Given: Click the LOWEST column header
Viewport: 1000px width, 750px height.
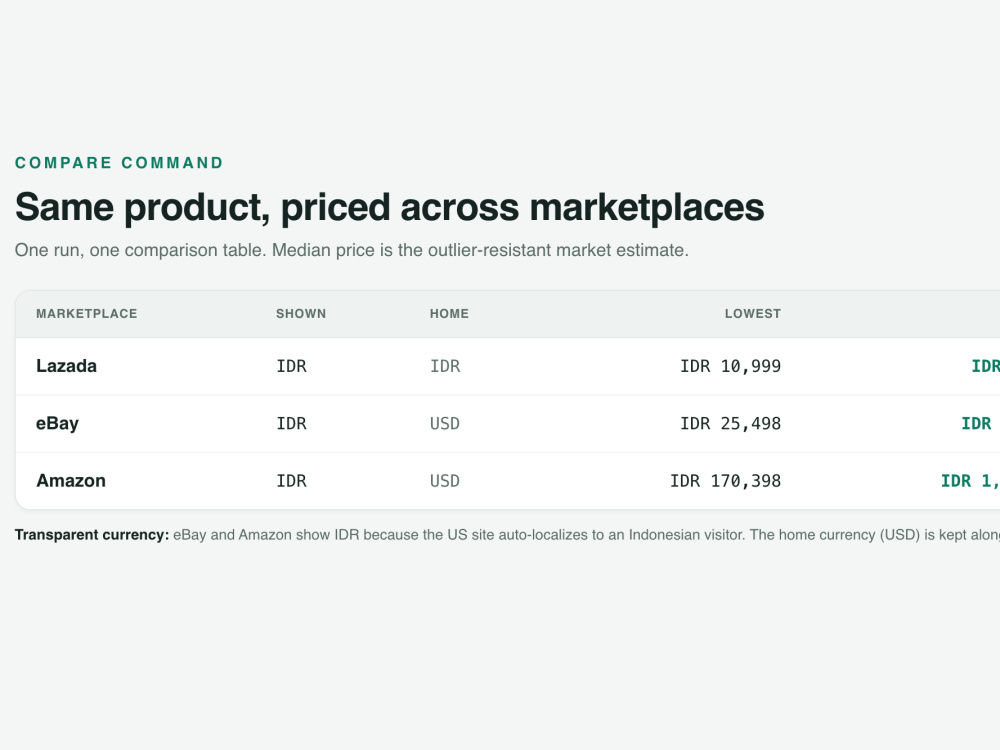Looking at the screenshot, I should tap(753, 314).
